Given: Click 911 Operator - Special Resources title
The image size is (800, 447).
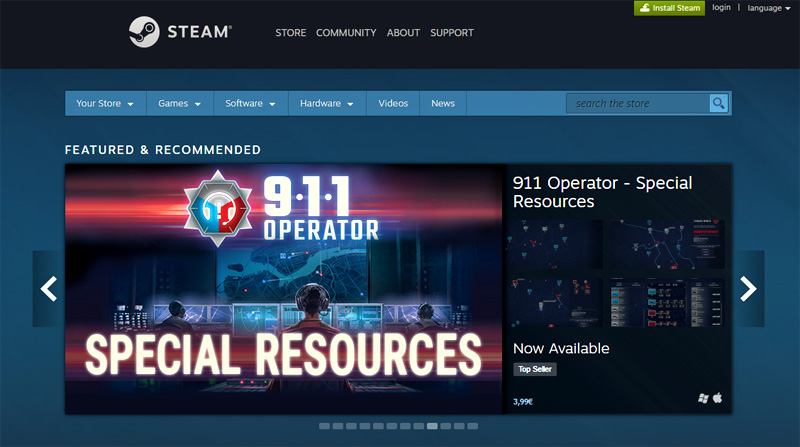Looking at the screenshot, I should 602,192.
